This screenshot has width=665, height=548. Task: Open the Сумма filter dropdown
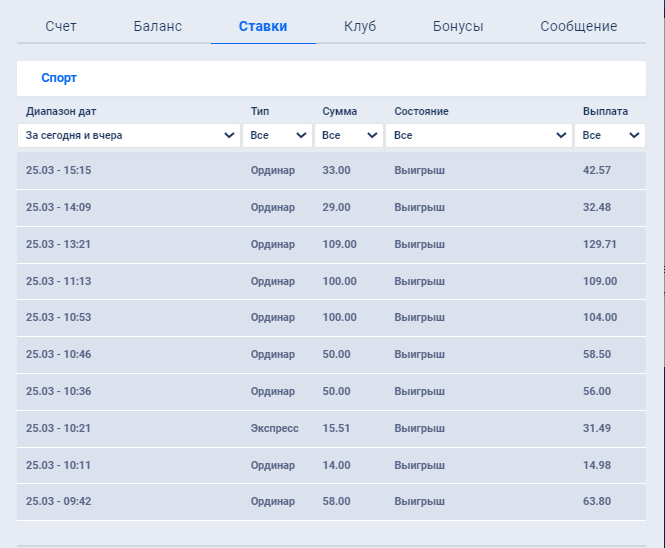[x=349, y=135]
